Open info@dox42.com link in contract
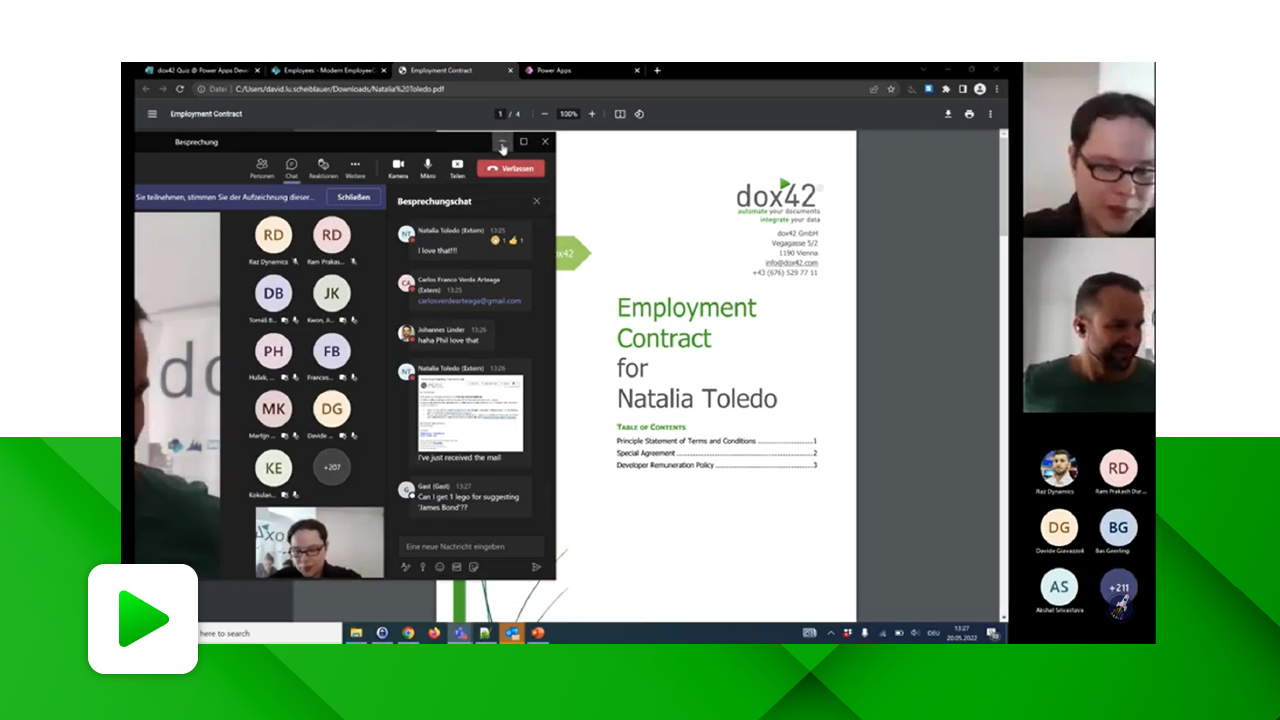The image size is (1280, 720). tap(792, 263)
